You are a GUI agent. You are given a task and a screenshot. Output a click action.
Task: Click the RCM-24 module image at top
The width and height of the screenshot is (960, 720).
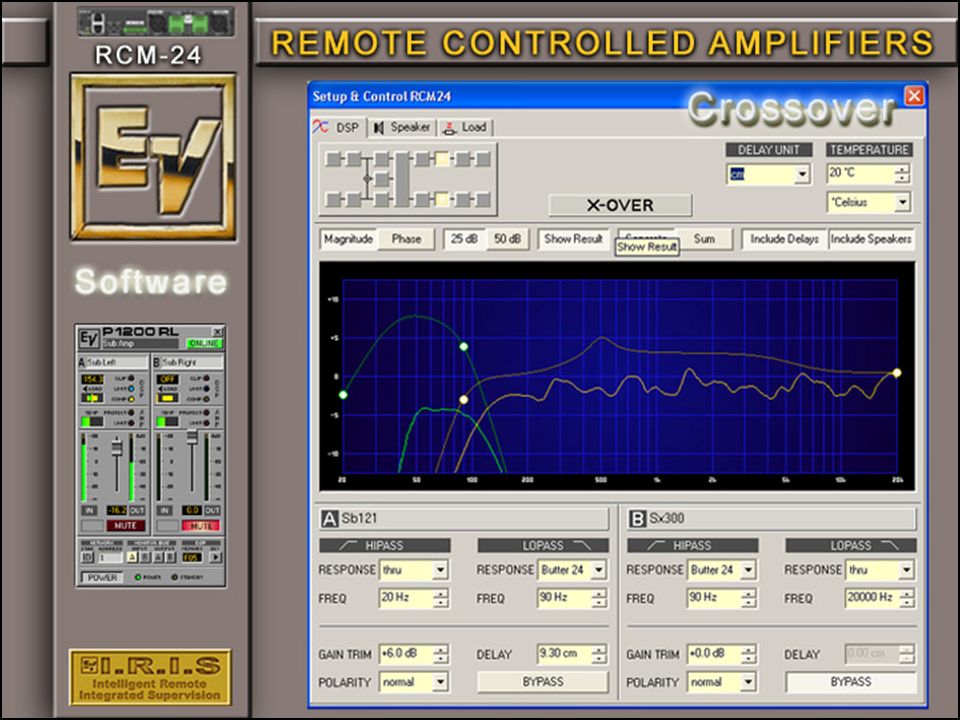pyautogui.click(x=156, y=21)
